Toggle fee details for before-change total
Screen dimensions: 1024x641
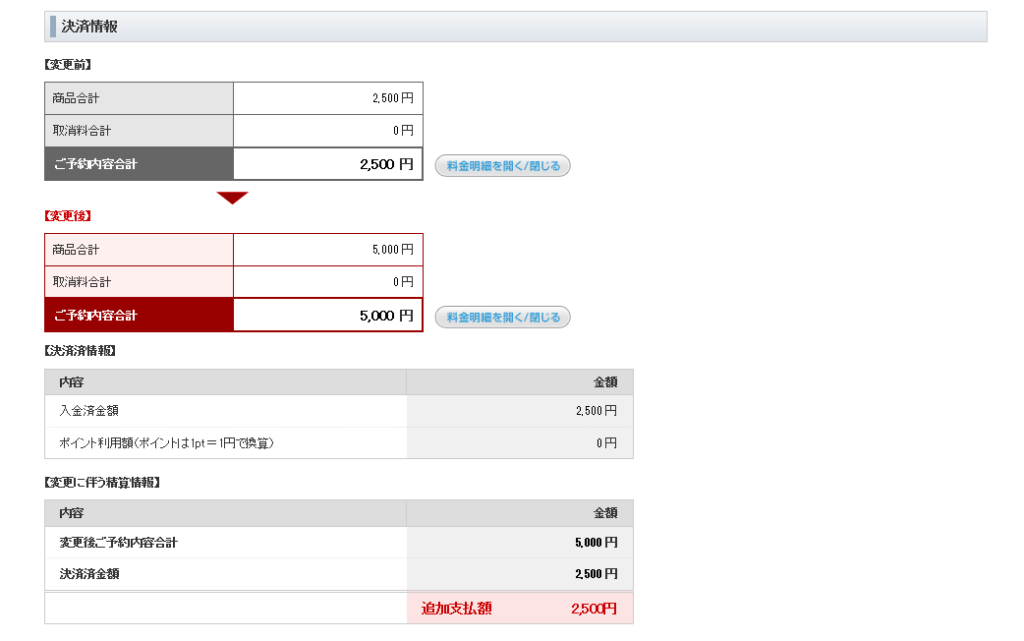click(x=502, y=166)
